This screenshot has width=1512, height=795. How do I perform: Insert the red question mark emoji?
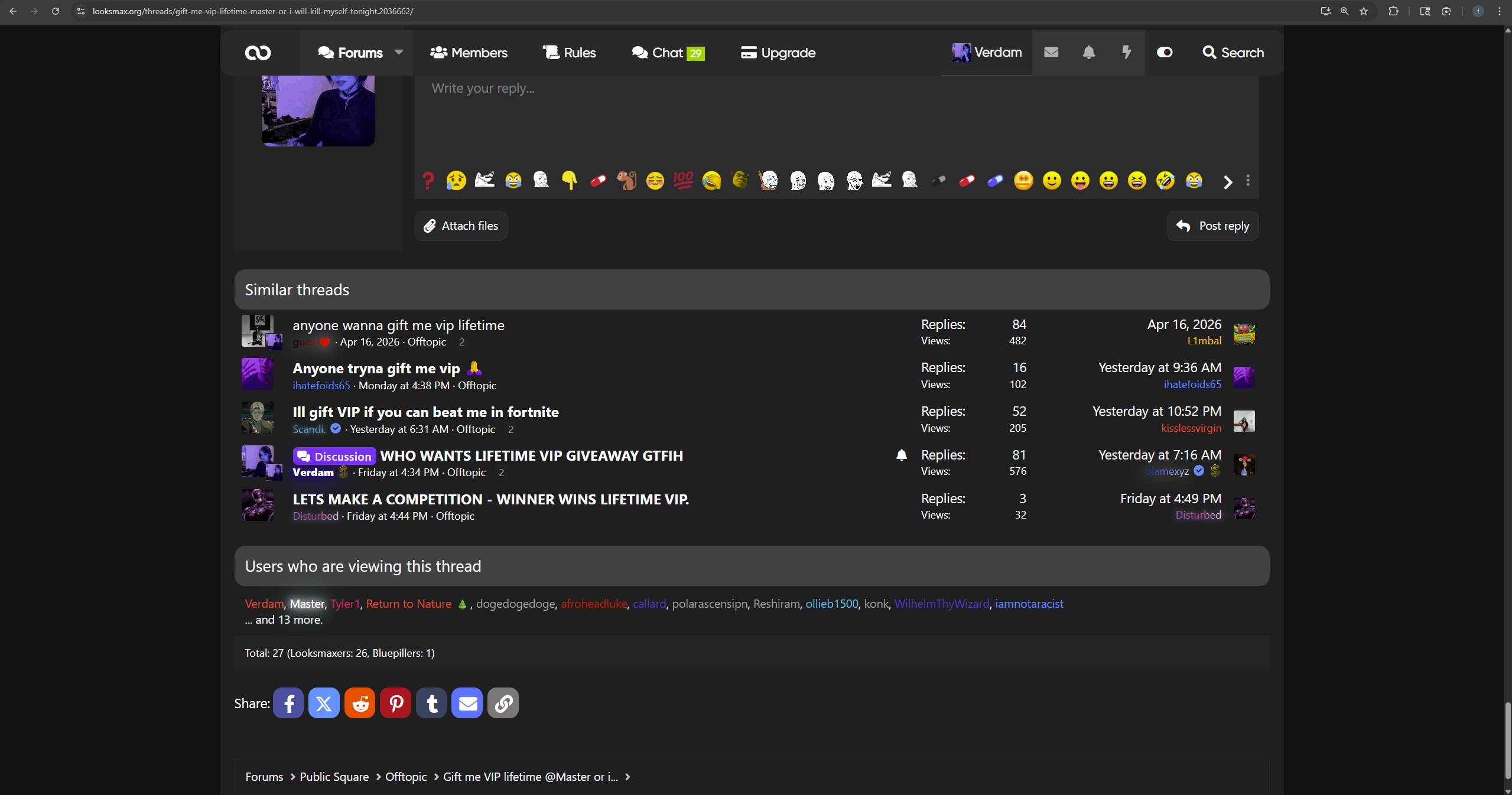428,180
